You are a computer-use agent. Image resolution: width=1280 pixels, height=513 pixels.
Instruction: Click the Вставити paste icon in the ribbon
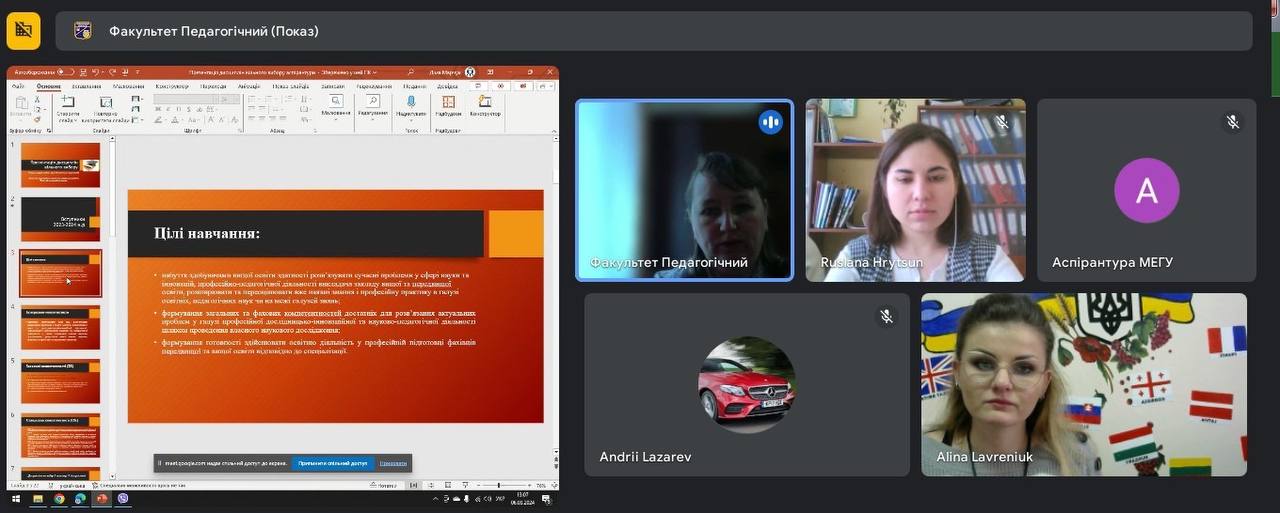click(22, 102)
